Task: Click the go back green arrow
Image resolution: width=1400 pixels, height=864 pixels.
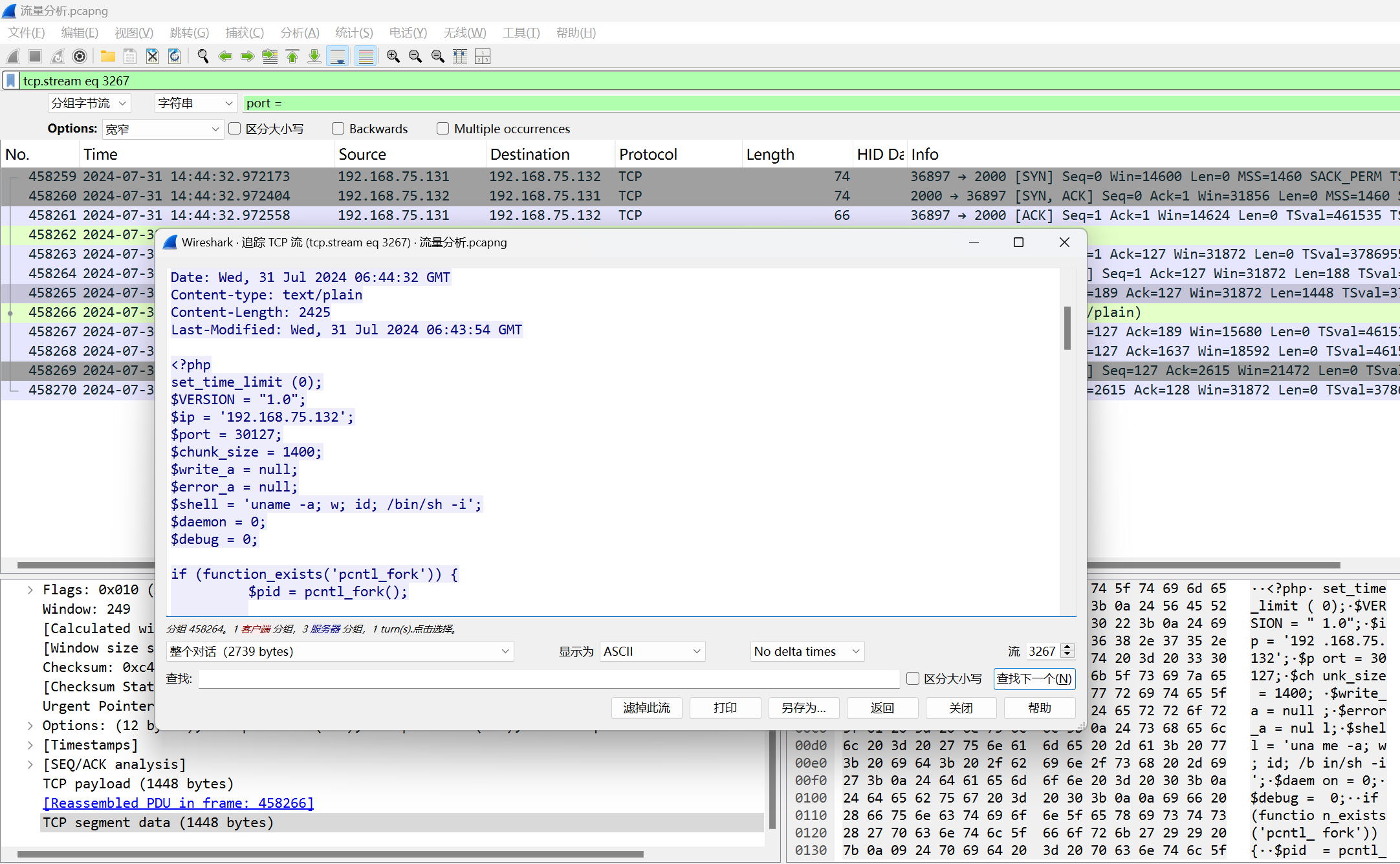Action: [225, 57]
